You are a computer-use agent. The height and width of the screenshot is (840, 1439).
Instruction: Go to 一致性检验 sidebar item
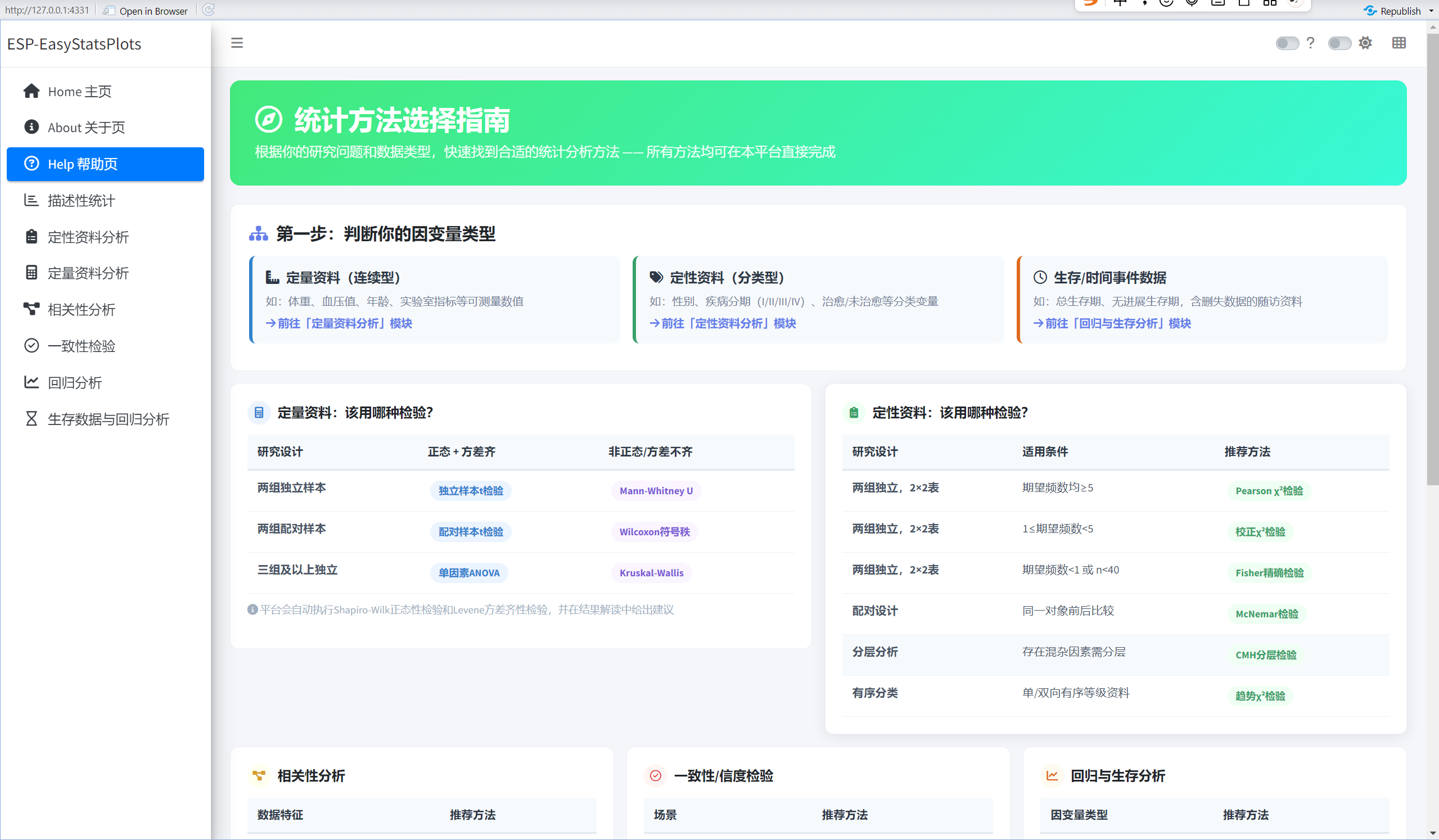click(x=81, y=345)
